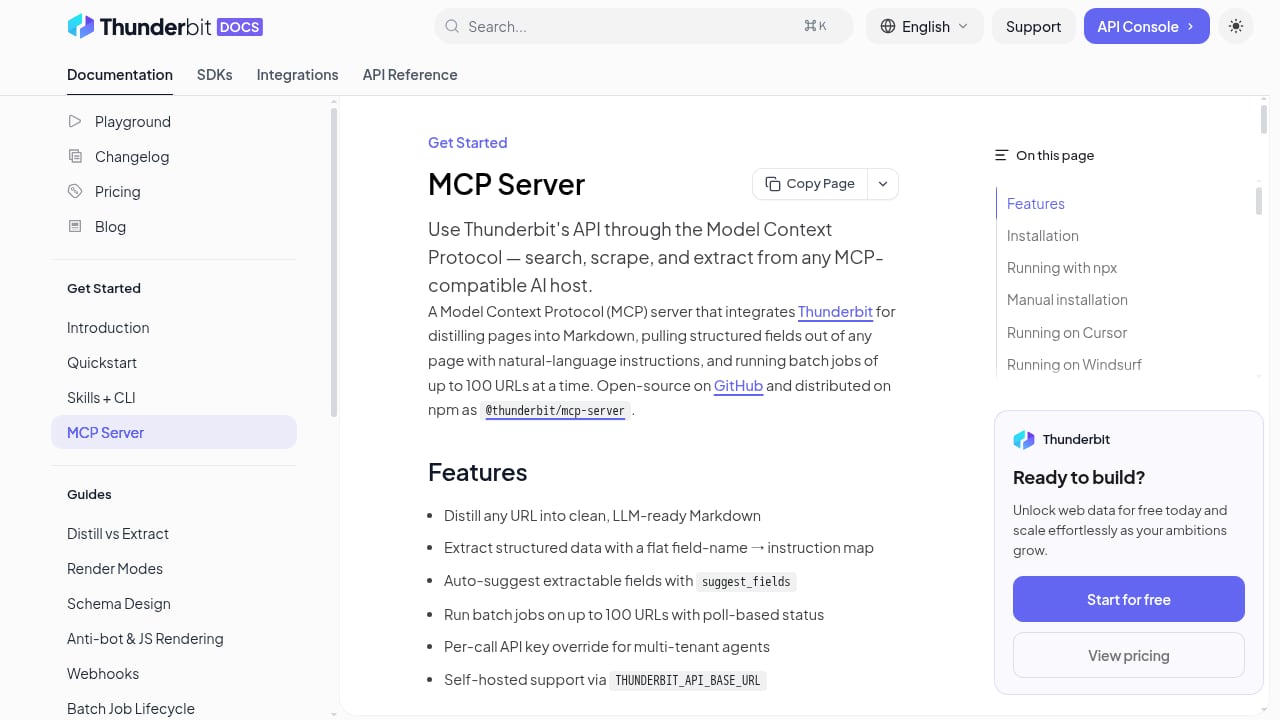Screen dimensions: 1280x720
Task: Click the Thunderbit logo in promo card
Action: (1024, 439)
